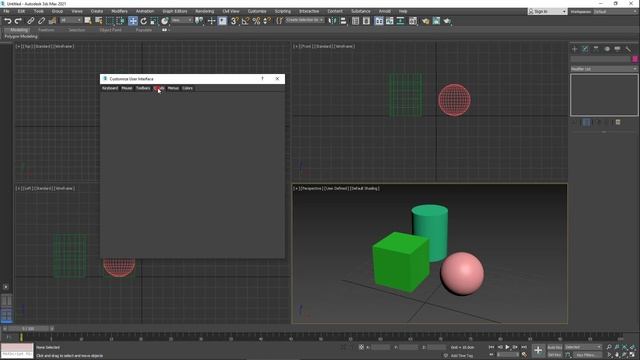The width and height of the screenshot is (640, 360).
Task: Click the Use Pivot Point Center icon
Action: [x=199, y=21]
